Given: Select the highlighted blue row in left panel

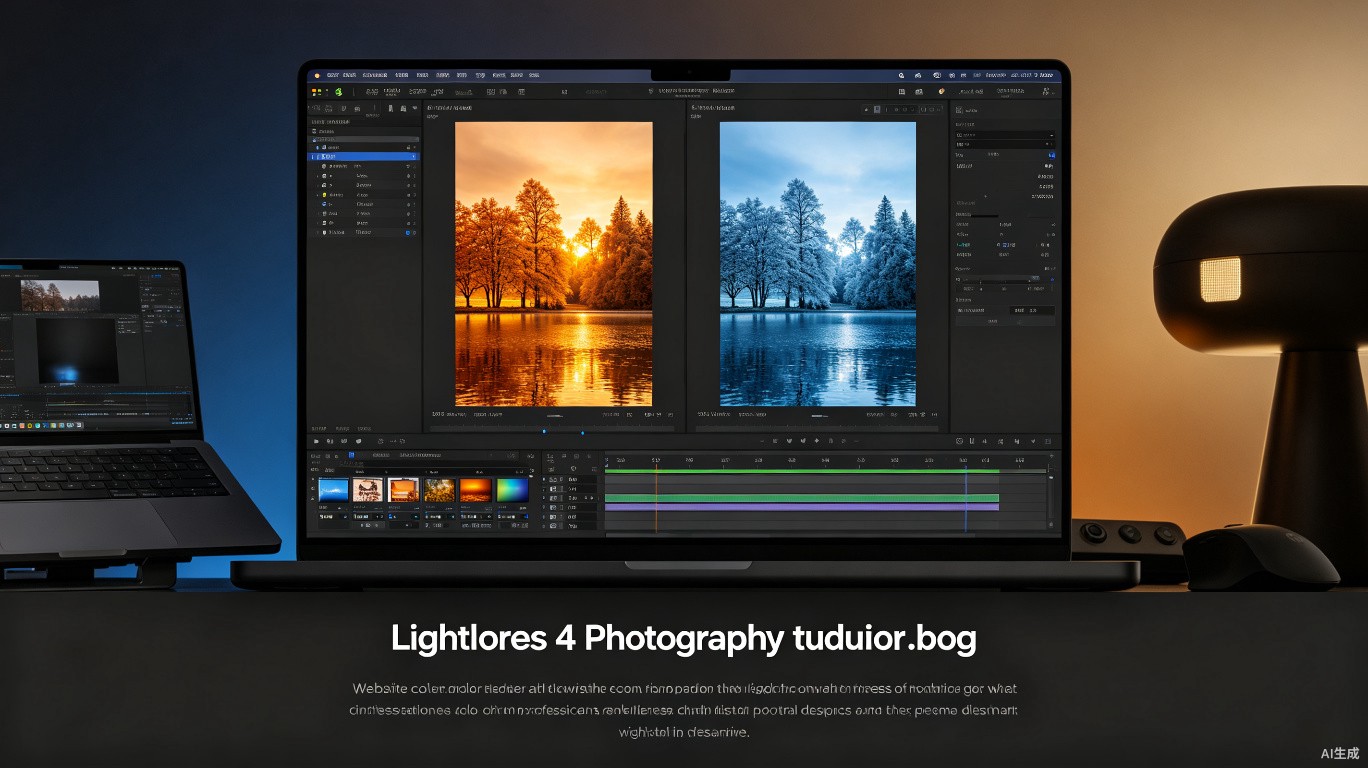Looking at the screenshot, I should coord(364,157).
